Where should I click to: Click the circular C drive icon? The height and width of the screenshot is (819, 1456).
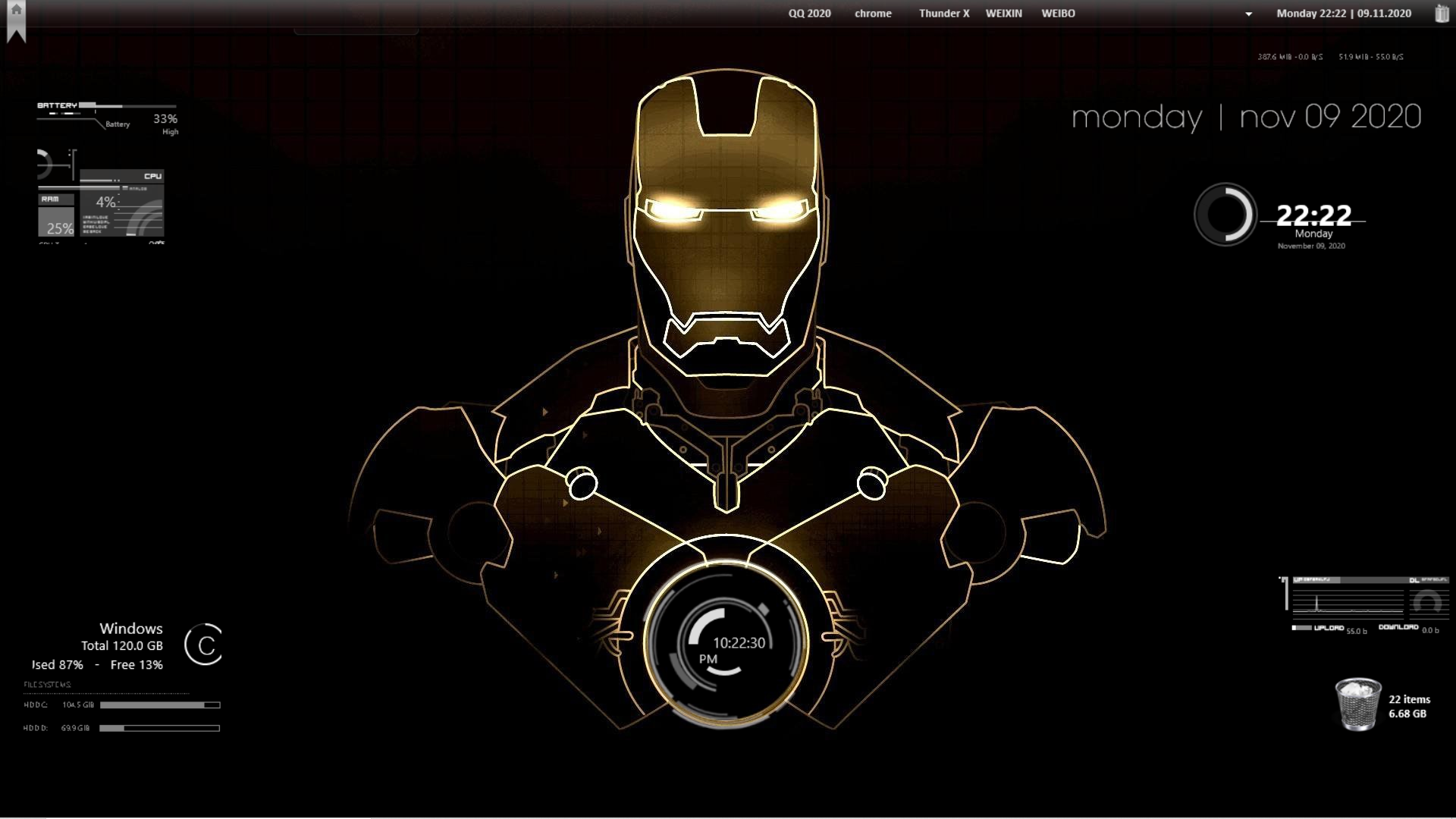(x=204, y=645)
